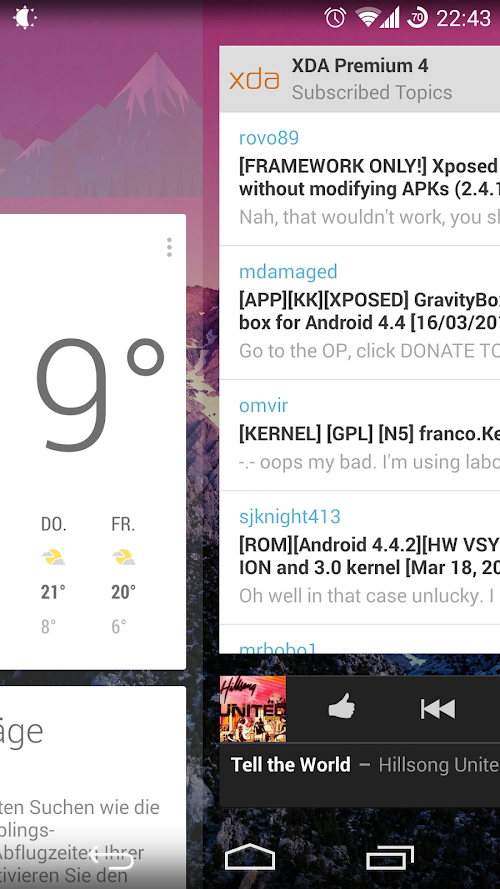Viewport: 500px width, 889px height.
Task: Select the FR. forecast of 20°
Action: tap(124, 575)
